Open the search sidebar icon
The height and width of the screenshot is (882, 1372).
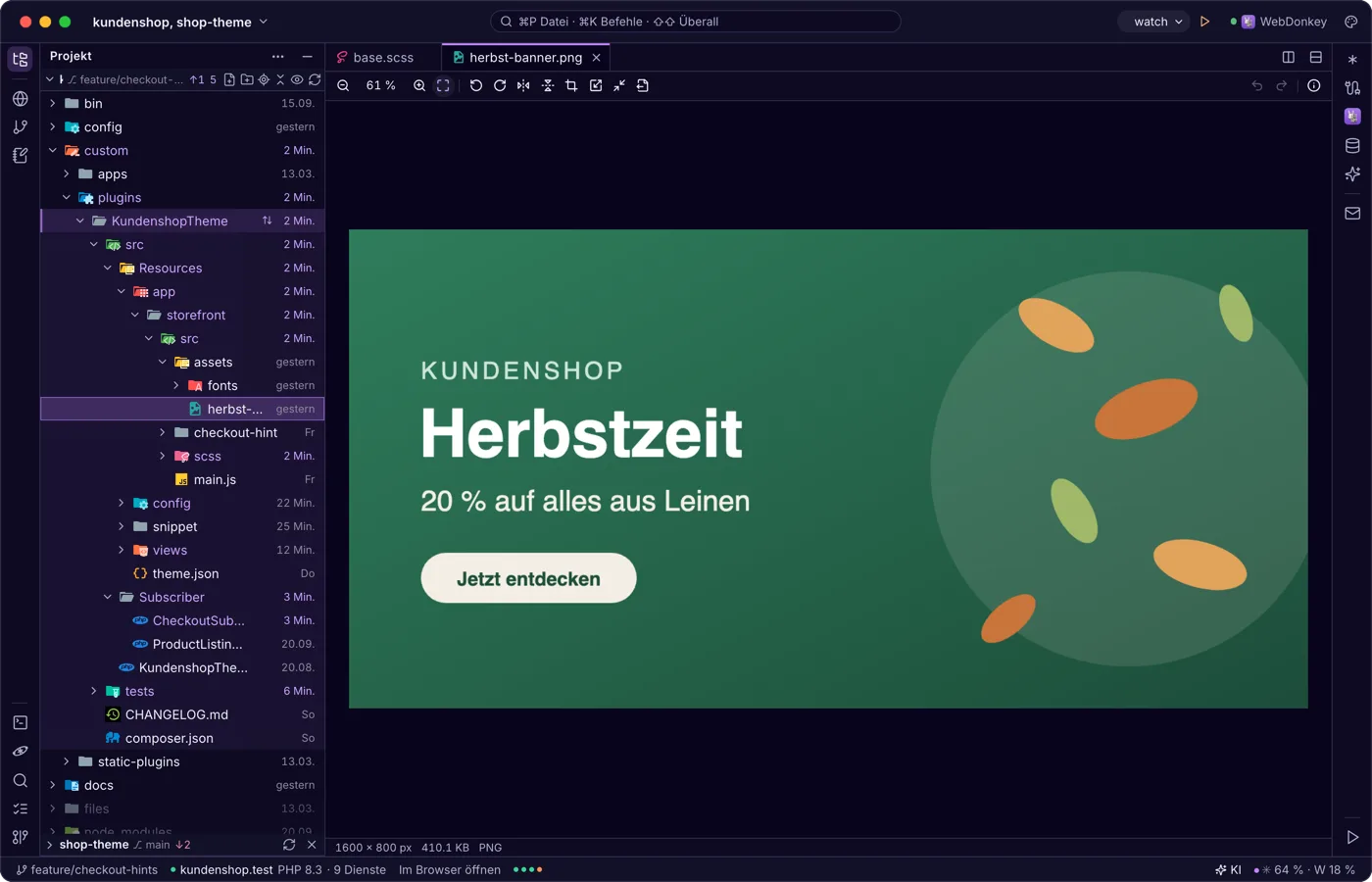coord(20,781)
